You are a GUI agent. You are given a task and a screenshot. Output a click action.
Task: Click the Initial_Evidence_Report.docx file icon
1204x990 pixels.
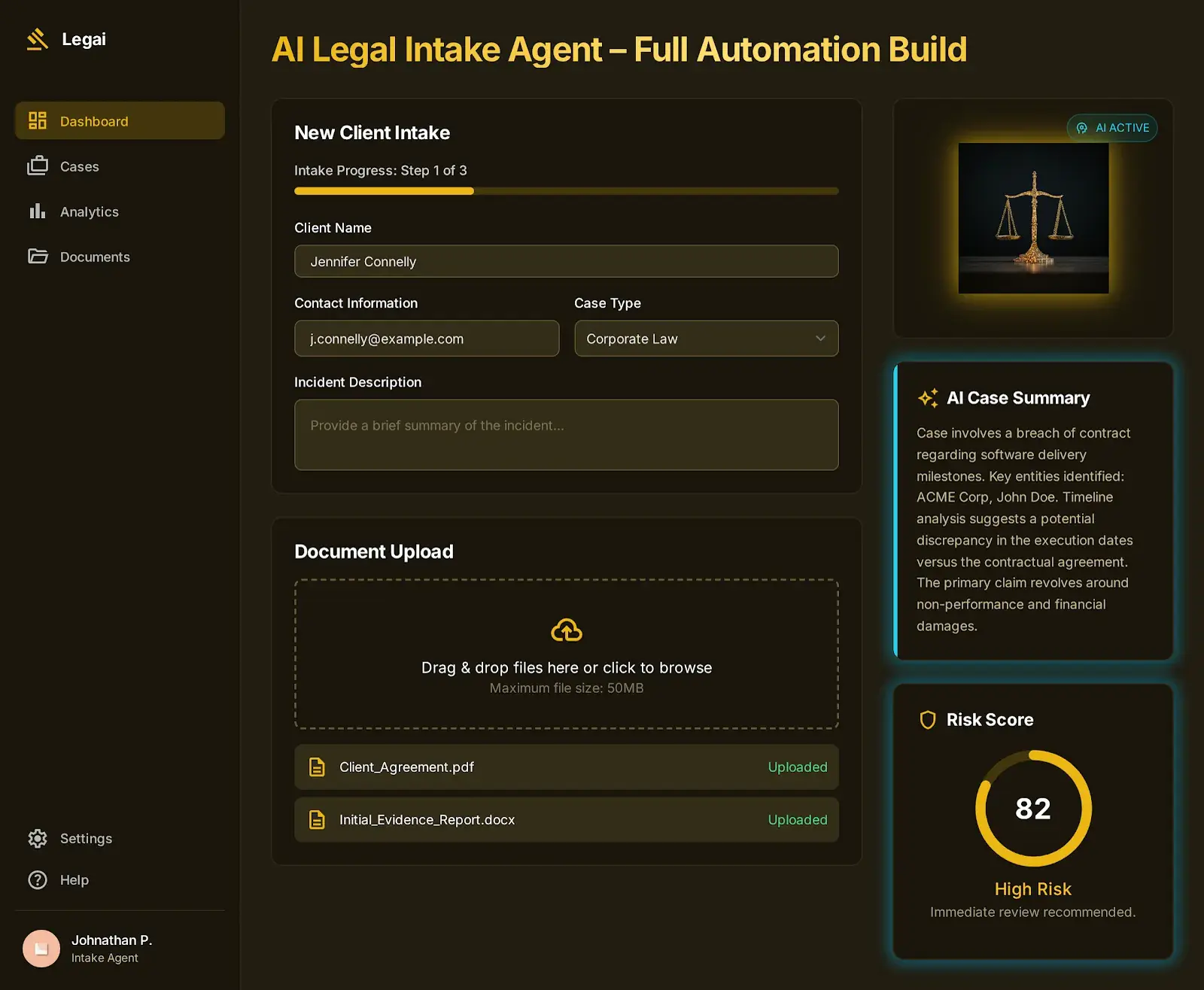(317, 819)
